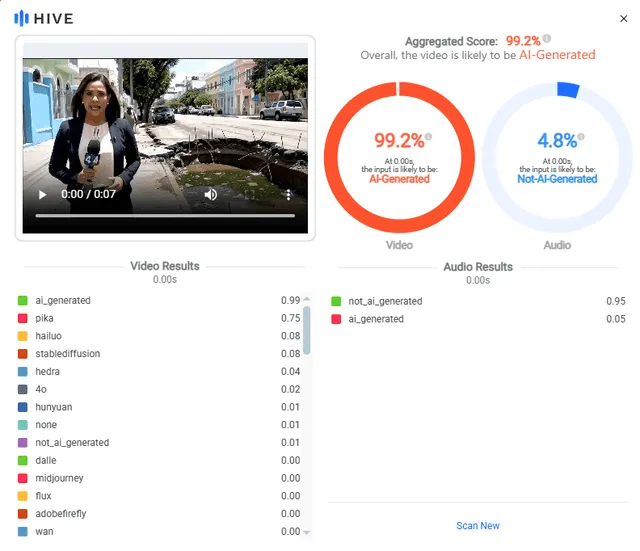Select the hailuo result label

point(49,336)
